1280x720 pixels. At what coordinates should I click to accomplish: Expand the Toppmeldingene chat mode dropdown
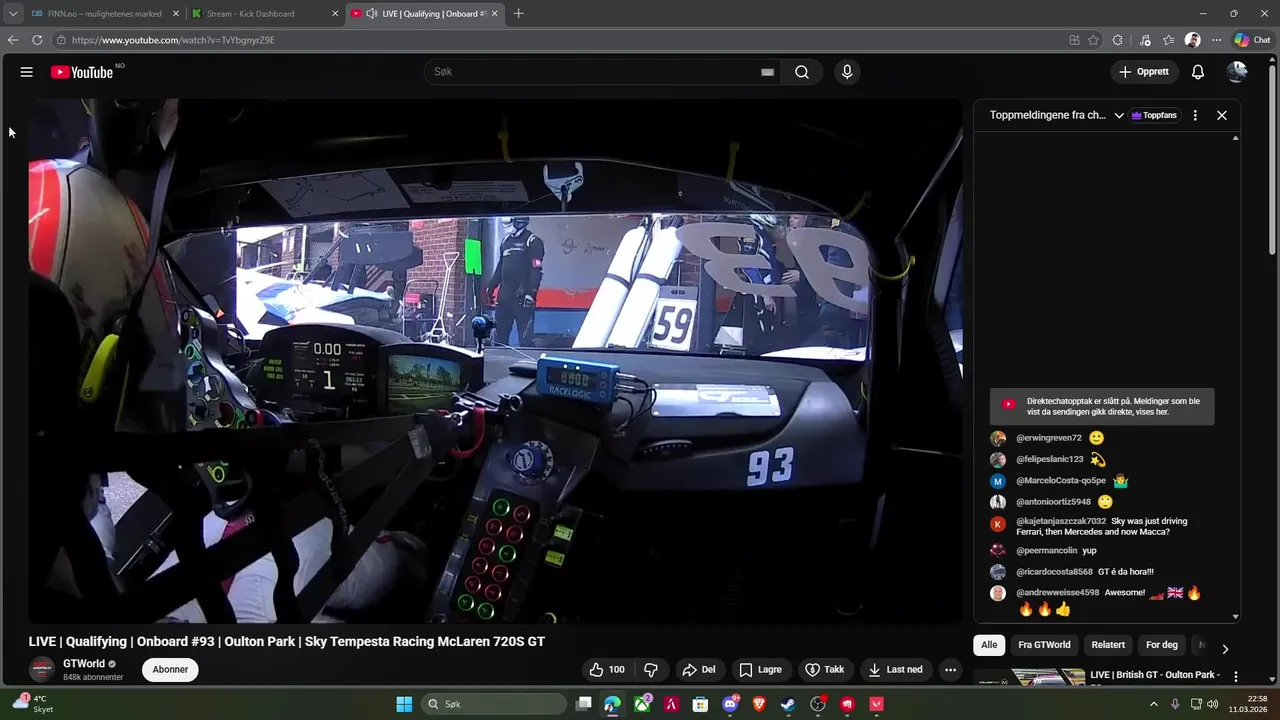(1119, 115)
